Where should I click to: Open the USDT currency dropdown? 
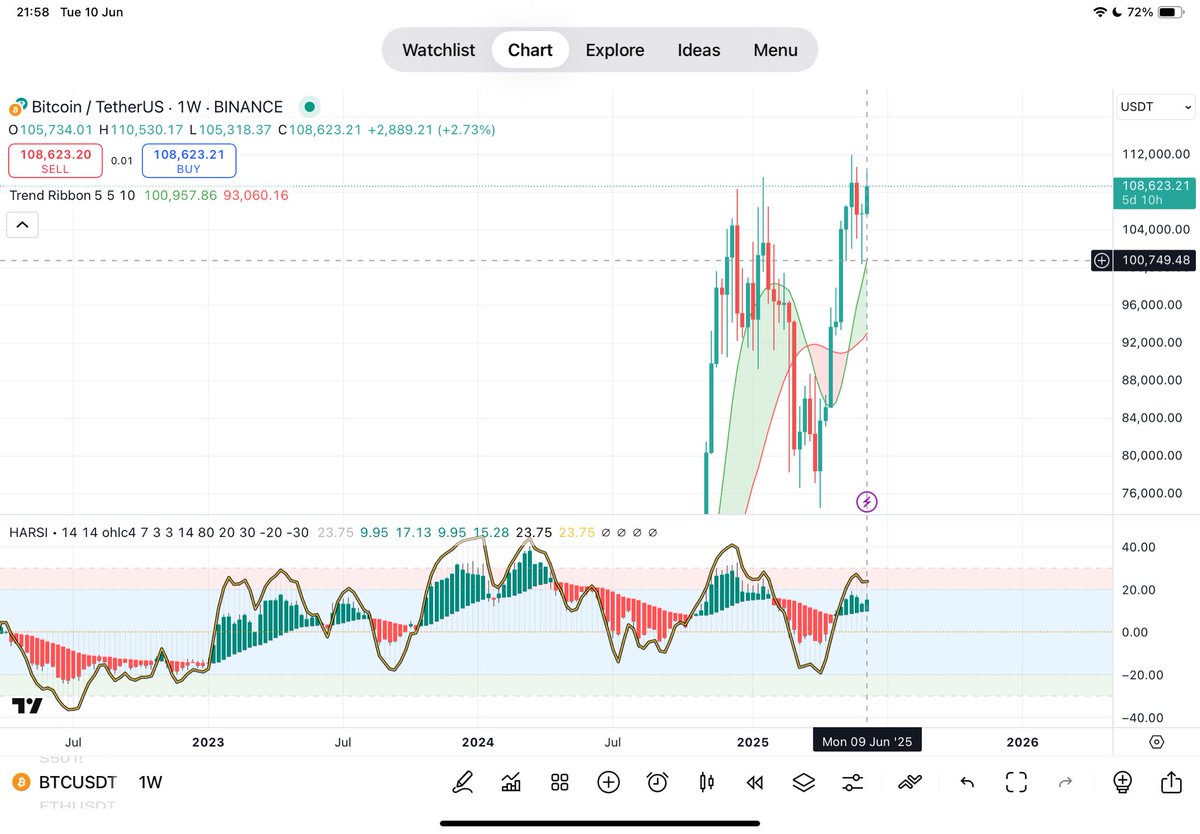tap(1155, 107)
